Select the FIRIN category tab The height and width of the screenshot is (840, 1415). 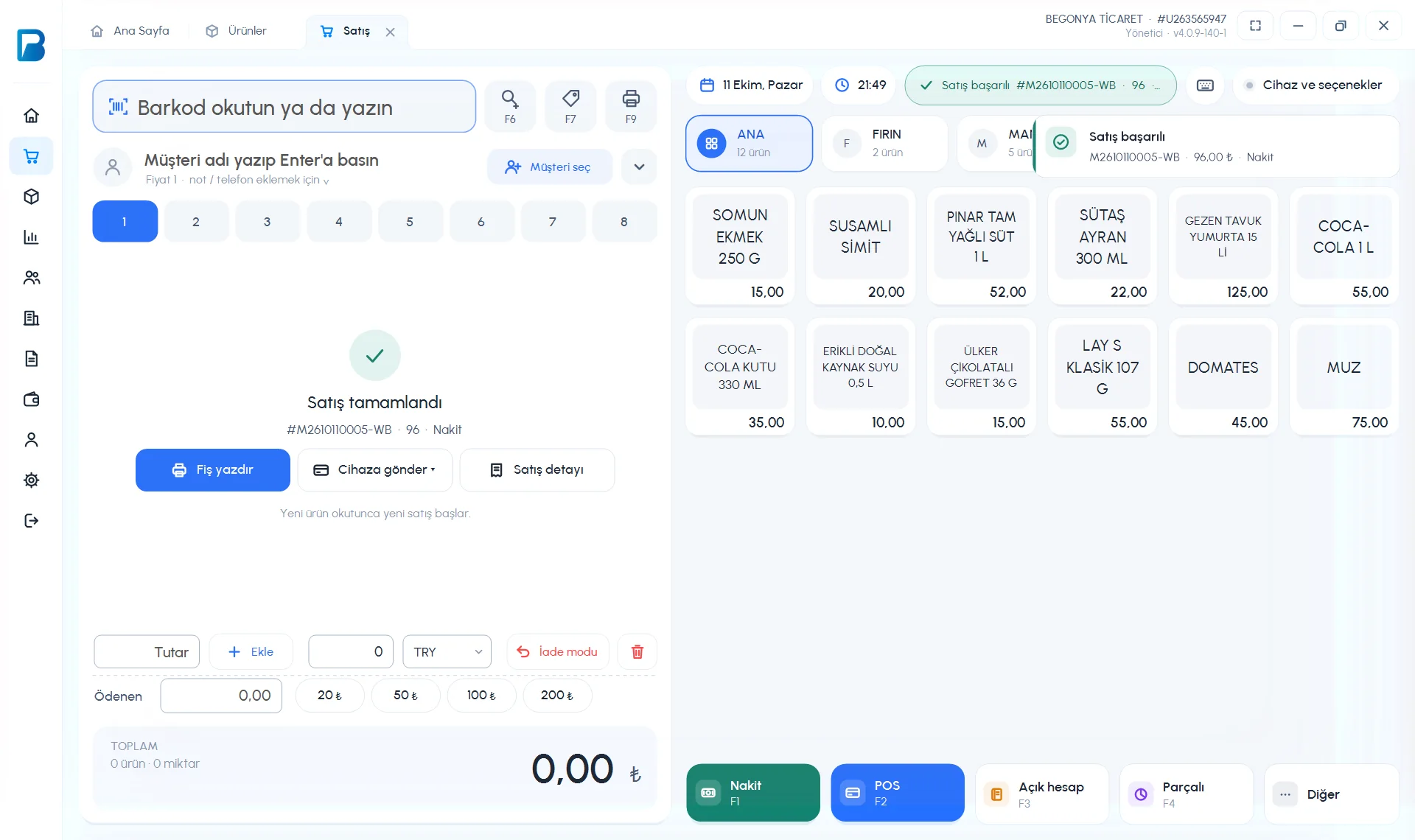click(884, 143)
